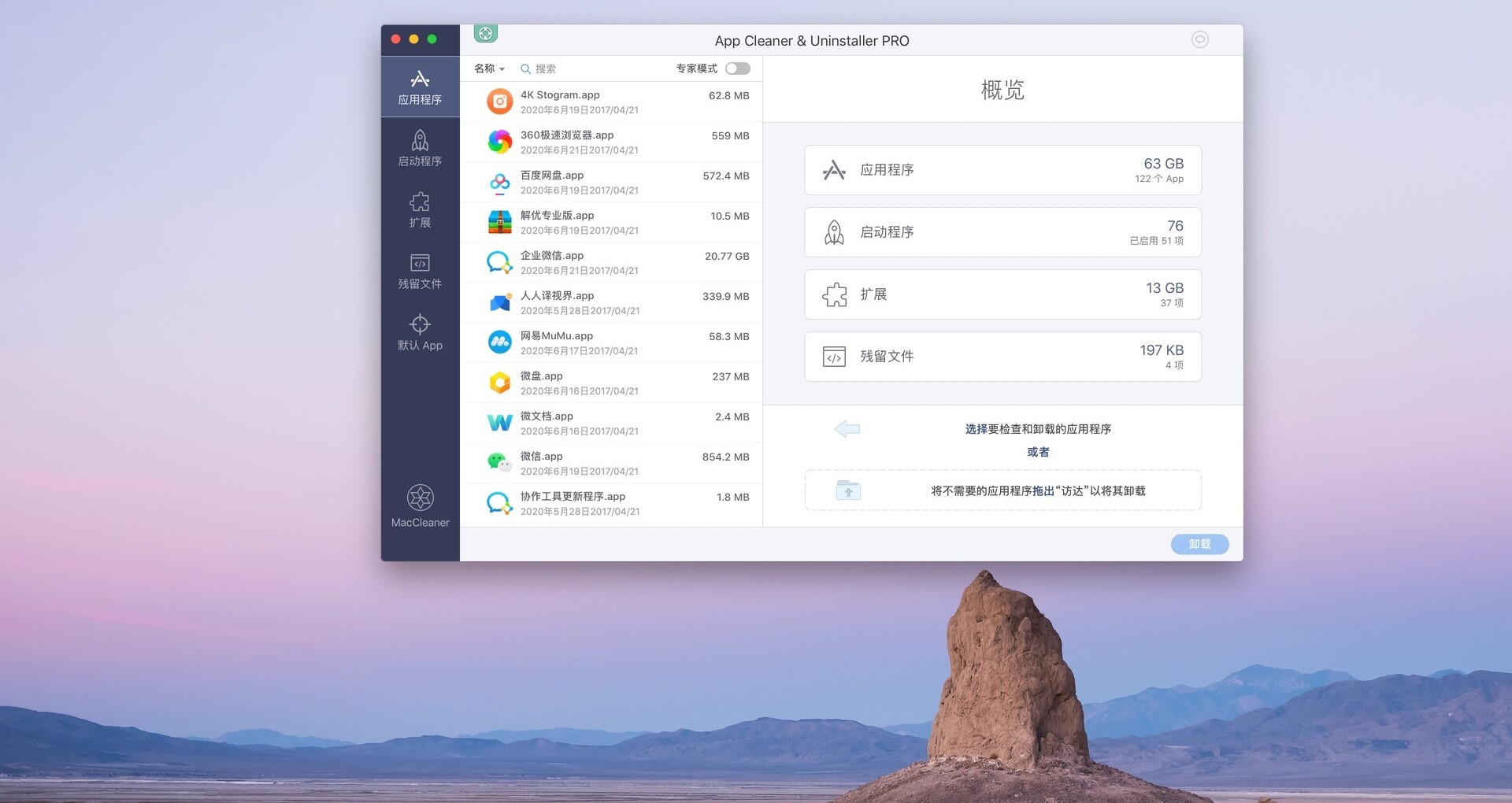Click the account icon at top right
Image resolution: width=1512 pixels, height=803 pixels.
[x=1200, y=39]
